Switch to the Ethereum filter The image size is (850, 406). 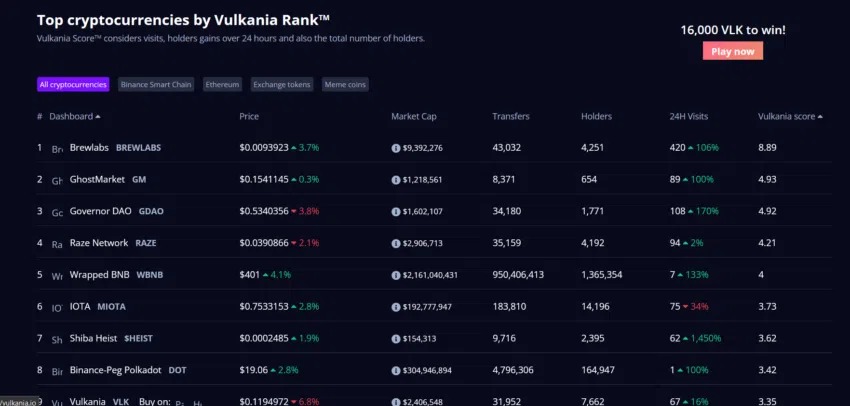(x=222, y=85)
